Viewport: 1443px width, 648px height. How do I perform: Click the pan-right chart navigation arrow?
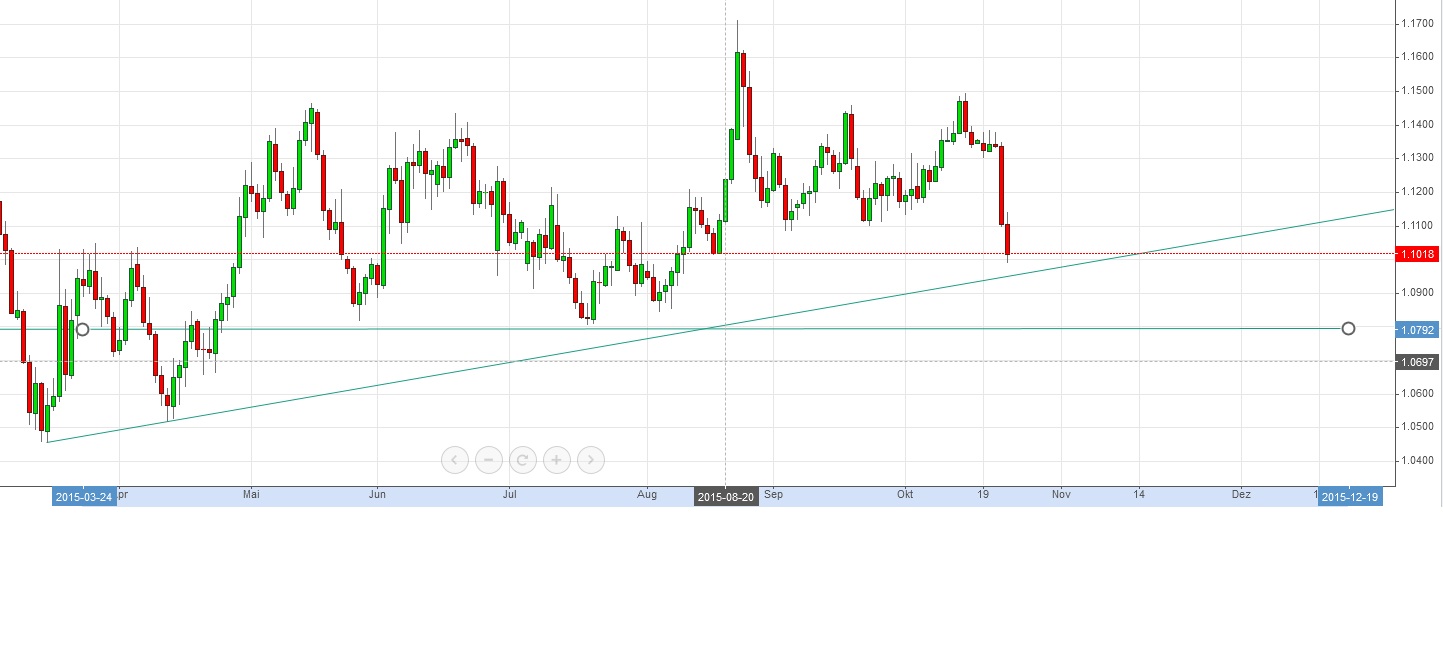[x=590, y=460]
